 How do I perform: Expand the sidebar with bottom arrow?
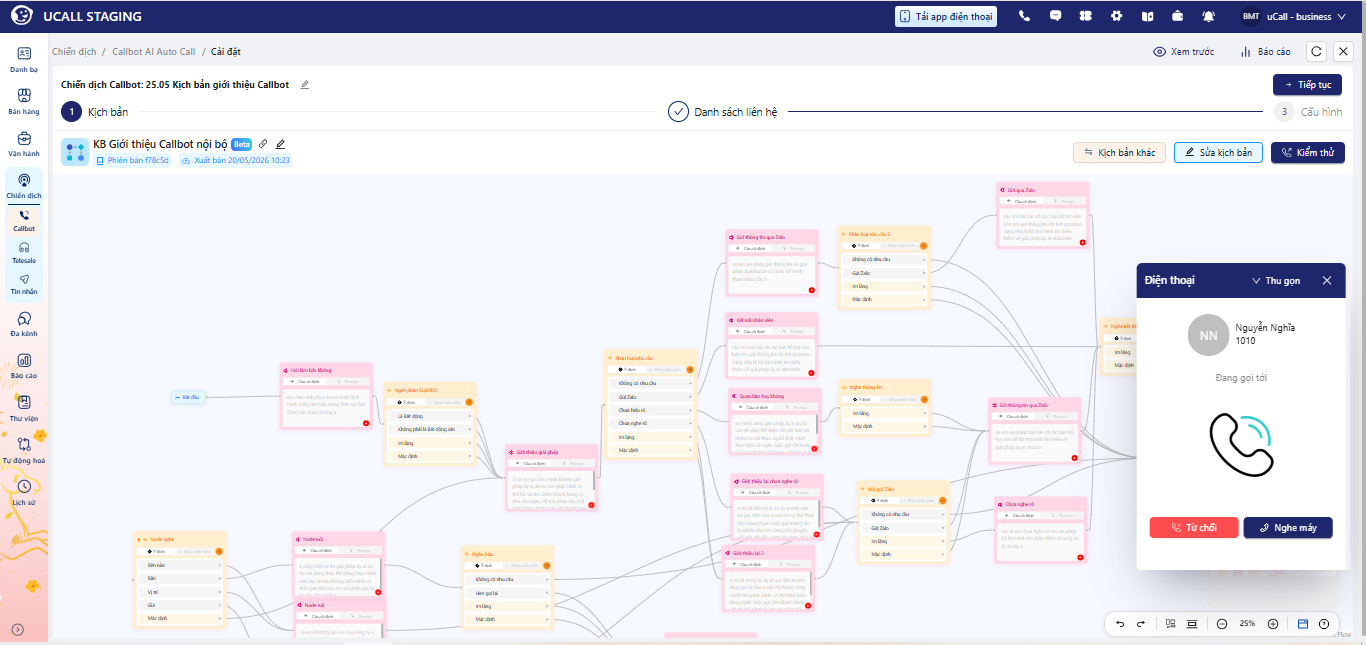17,629
